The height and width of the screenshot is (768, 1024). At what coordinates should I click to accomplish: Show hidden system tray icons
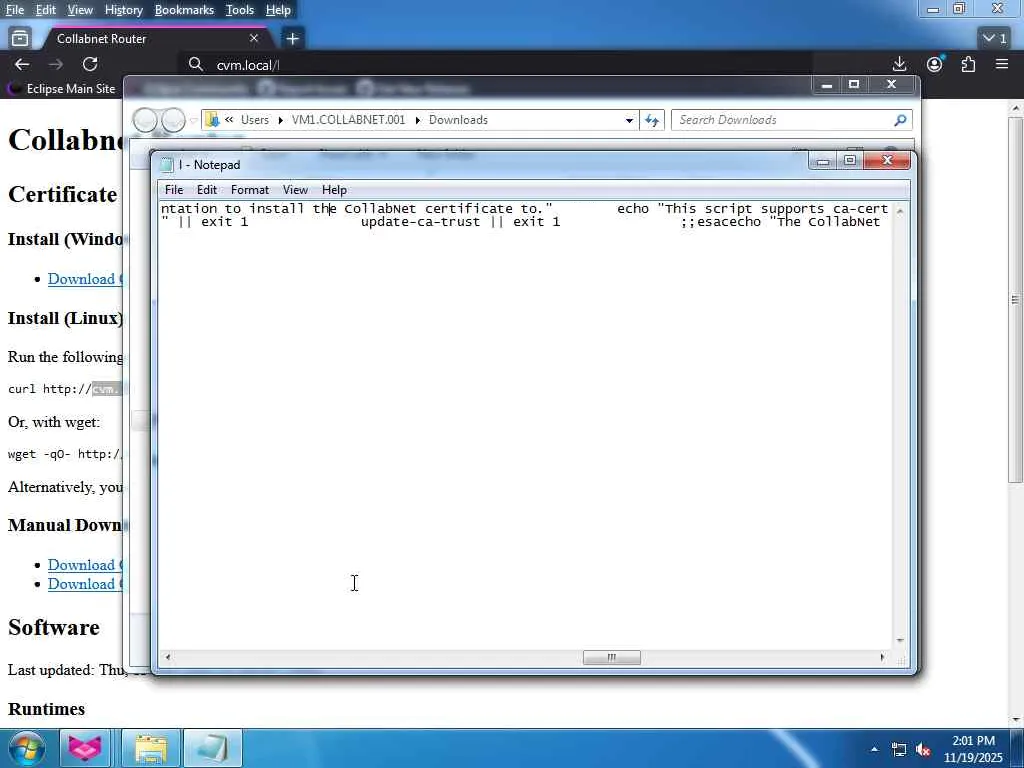coord(874,749)
